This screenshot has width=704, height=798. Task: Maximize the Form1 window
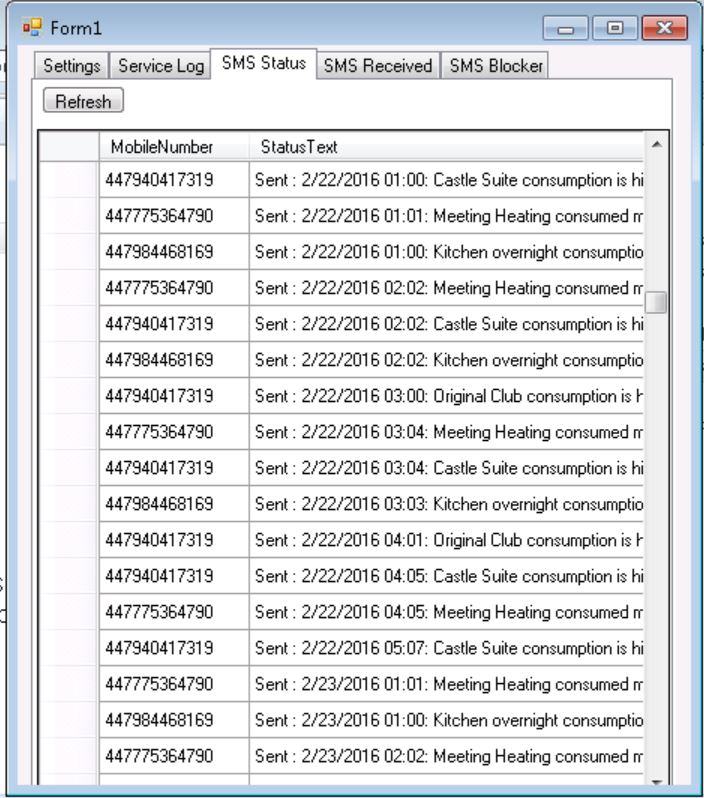click(x=610, y=28)
